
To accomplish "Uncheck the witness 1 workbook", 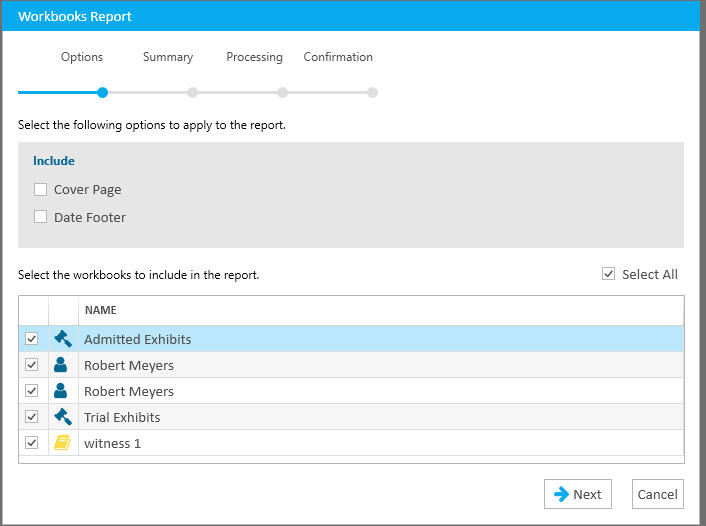I will pos(32,443).
